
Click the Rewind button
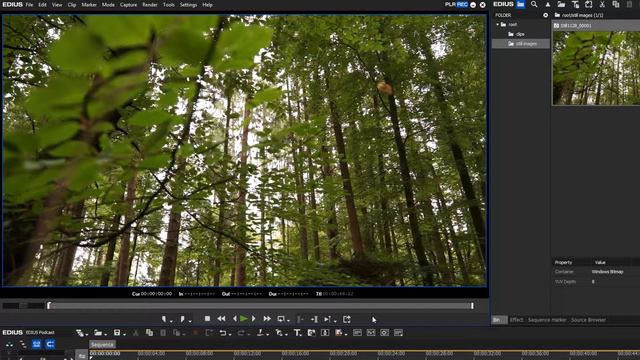[221, 319]
